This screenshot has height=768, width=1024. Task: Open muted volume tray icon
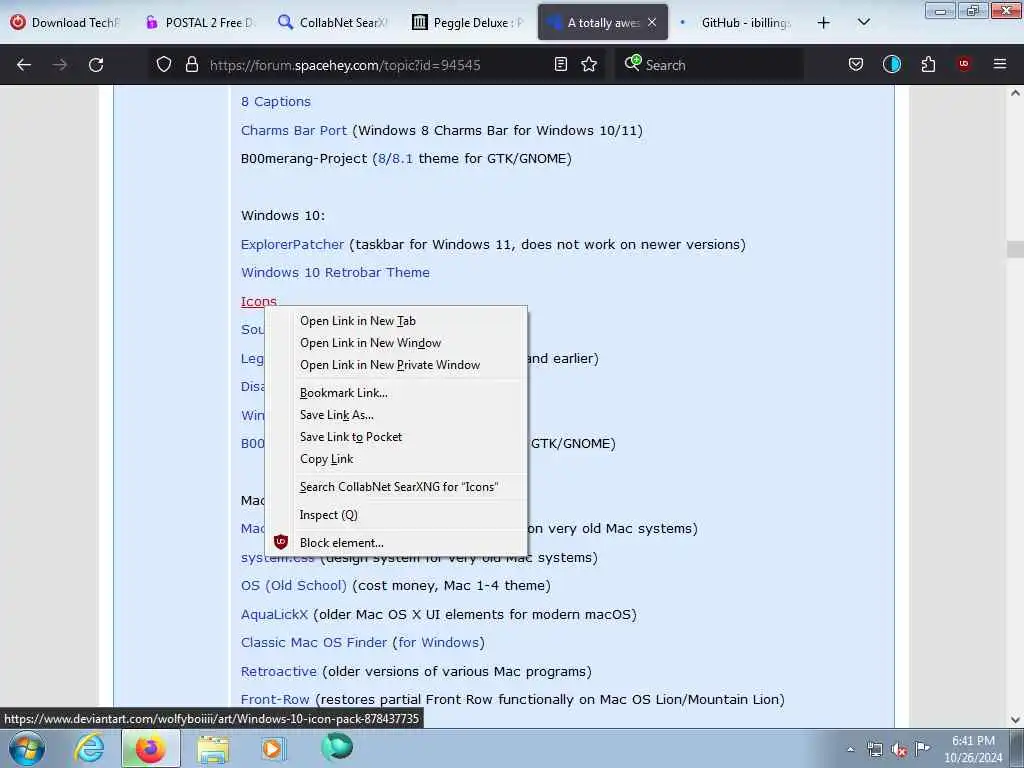[899, 750]
